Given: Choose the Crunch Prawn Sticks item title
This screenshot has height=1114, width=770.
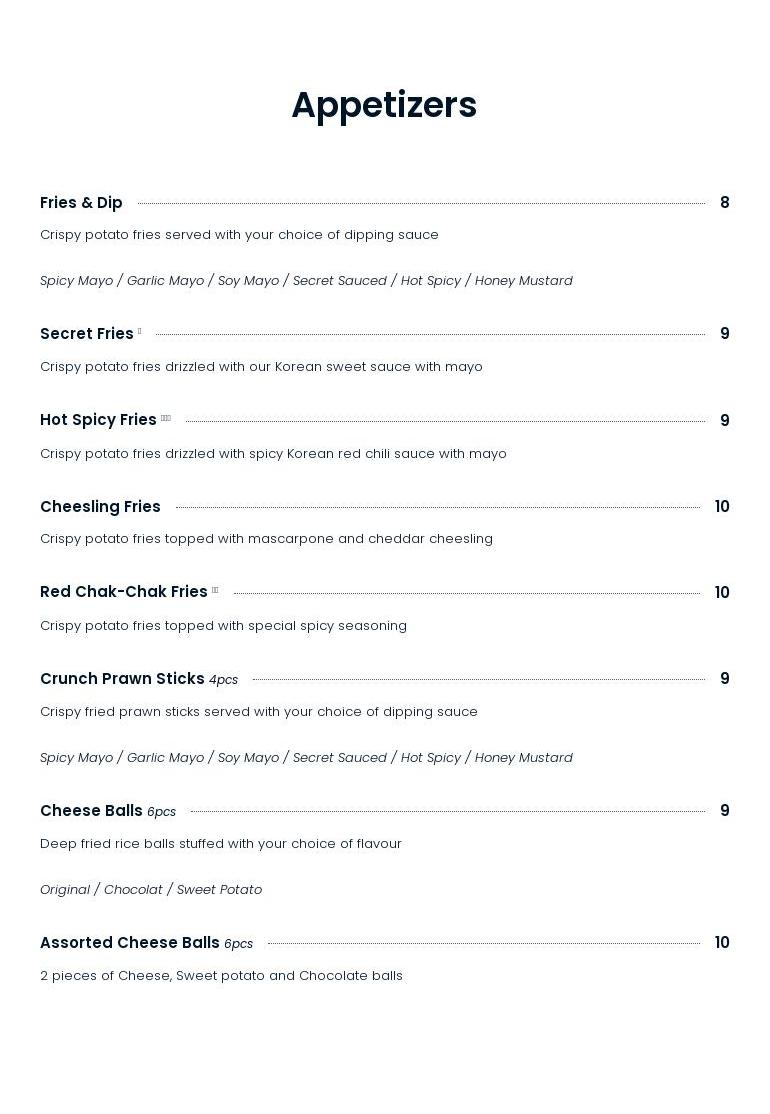Looking at the screenshot, I should (122, 679).
